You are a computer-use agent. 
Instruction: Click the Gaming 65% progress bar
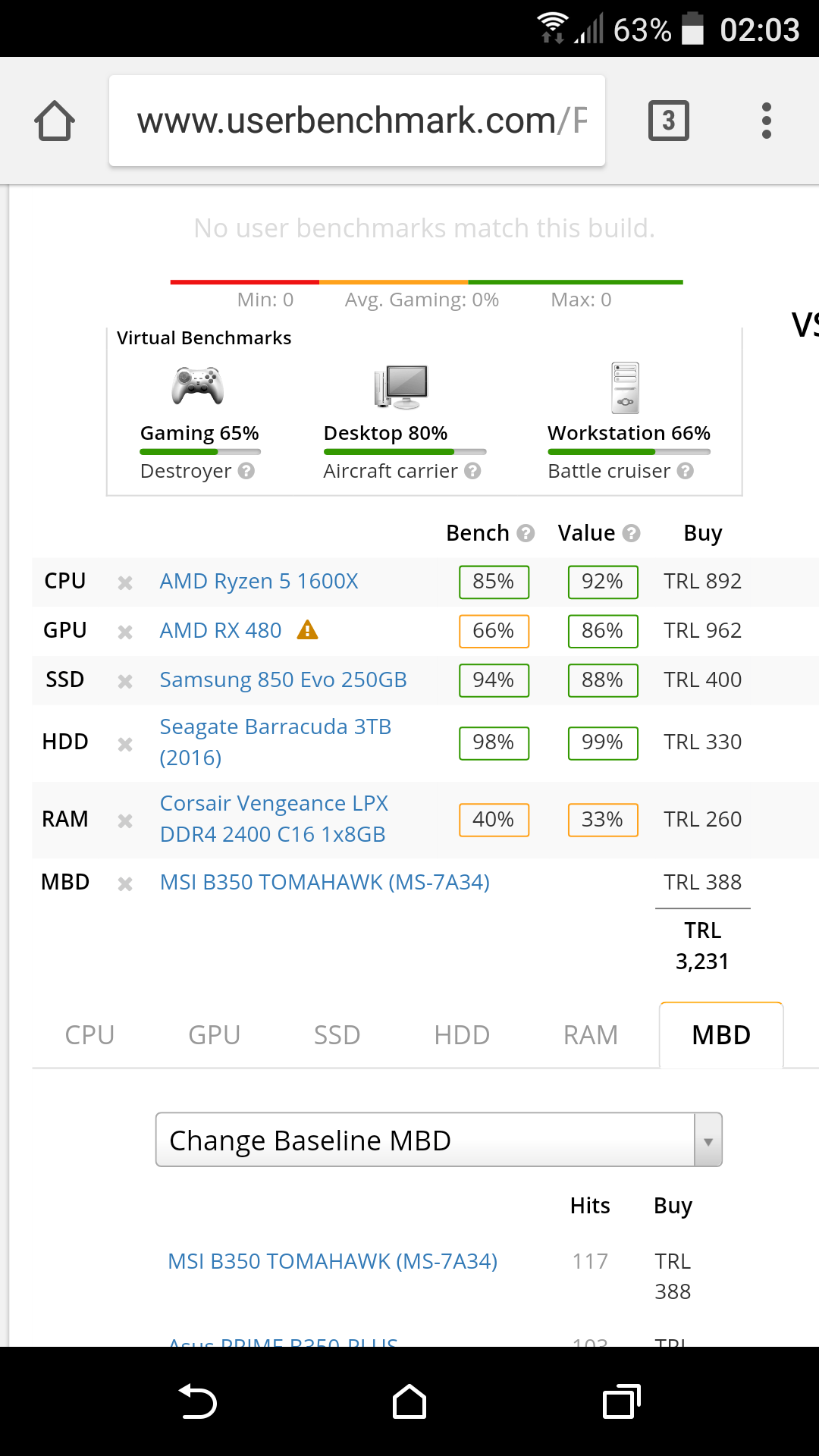pos(200,452)
